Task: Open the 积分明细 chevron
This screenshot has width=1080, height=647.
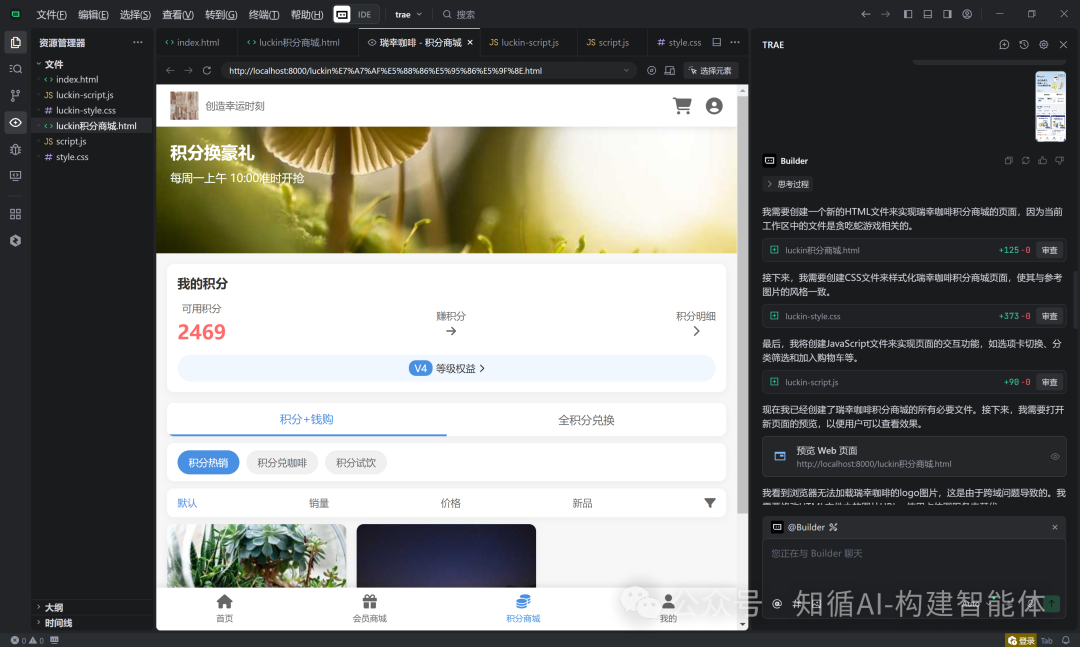Action: (x=696, y=331)
